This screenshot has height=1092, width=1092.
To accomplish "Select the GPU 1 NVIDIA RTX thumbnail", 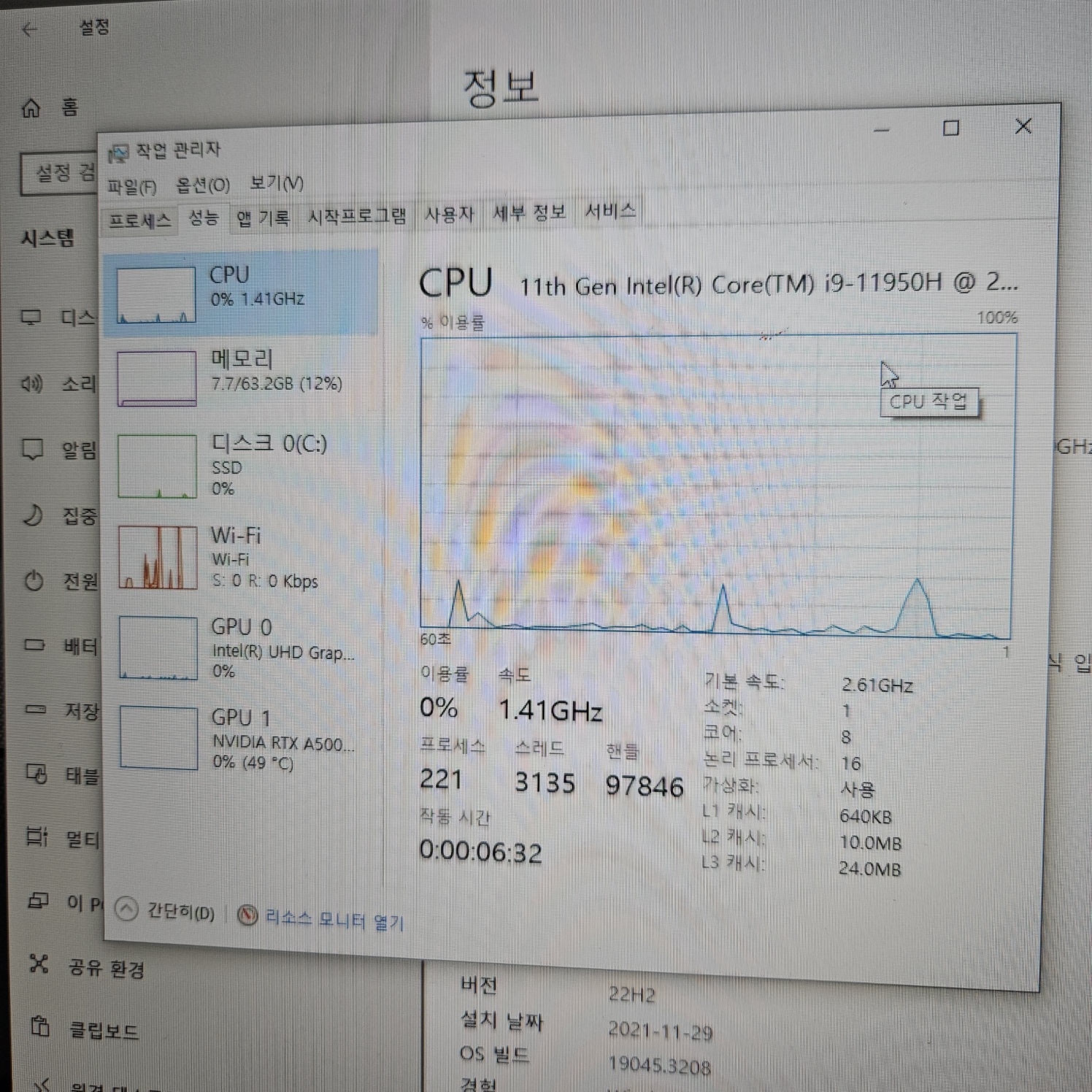I will pos(159,738).
